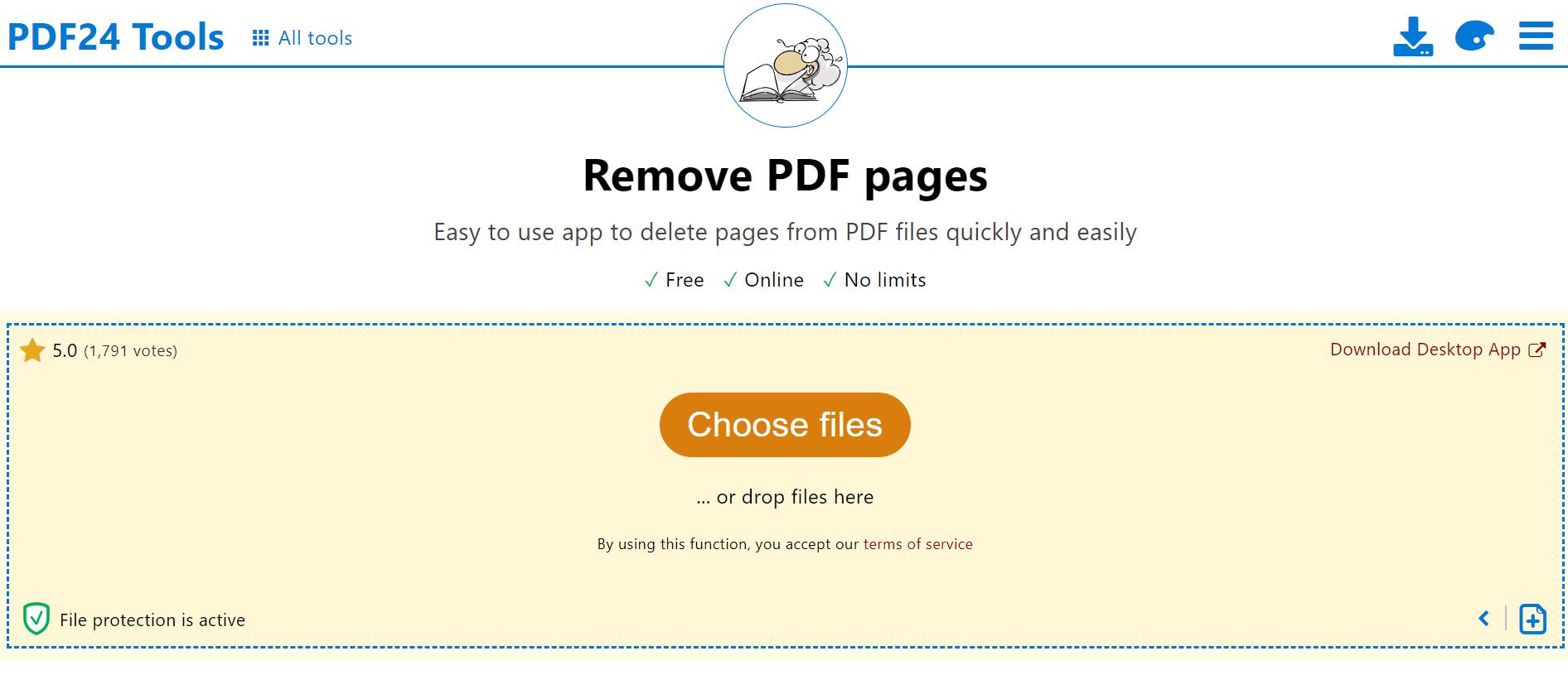The image size is (1568, 675).
Task: Click the "Remove PDF pages" heading
Action: [785, 176]
